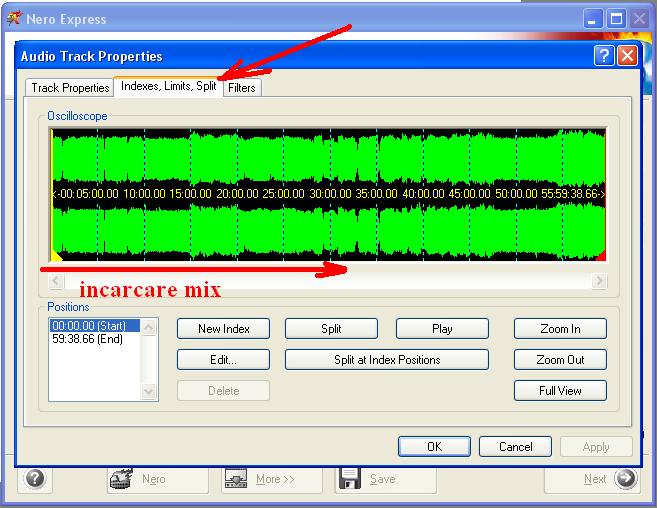Click the Next arrow in Nero Express
Screen dimensions: 657x508
tap(625, 478)
